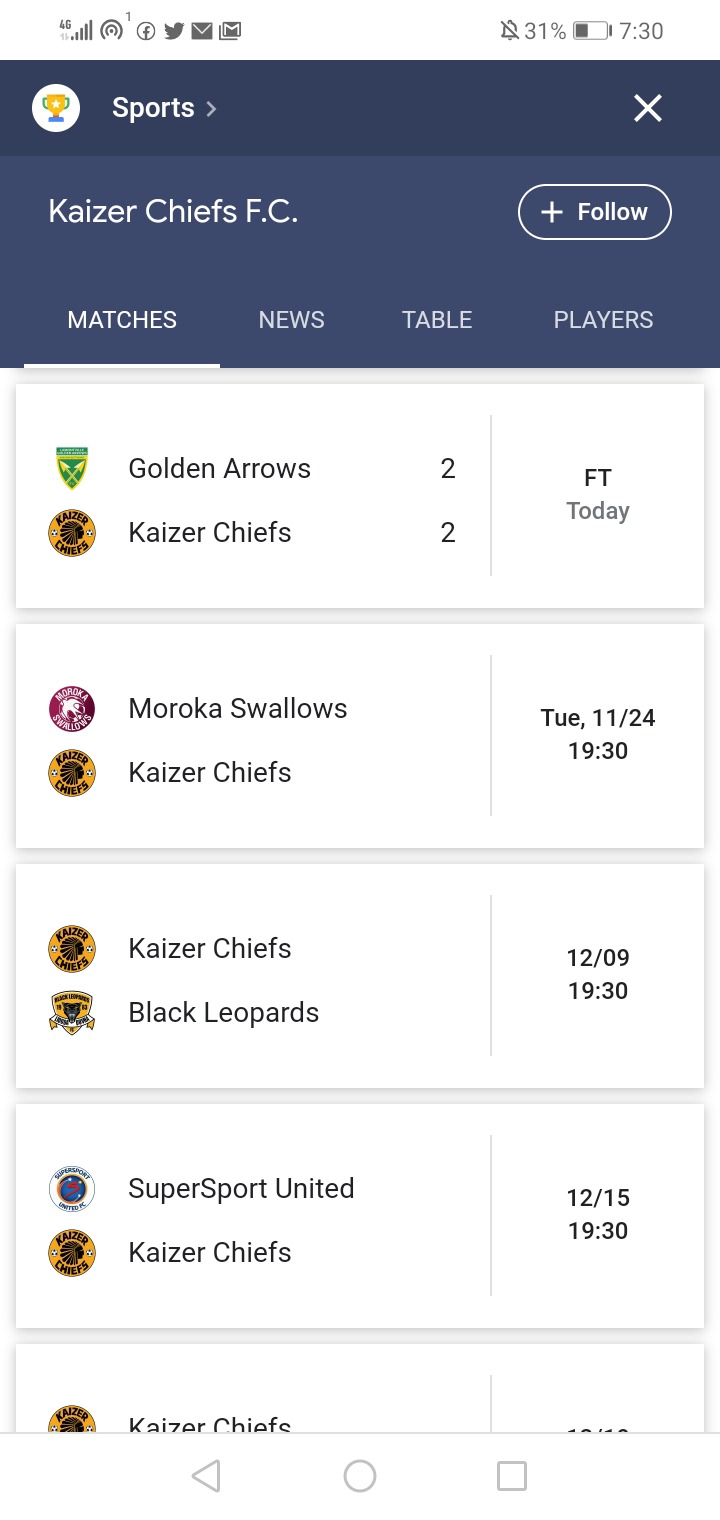Screen dimensions: 720x1520
Task: Expand the Sports chevron arrow
Action: point(211,108)
